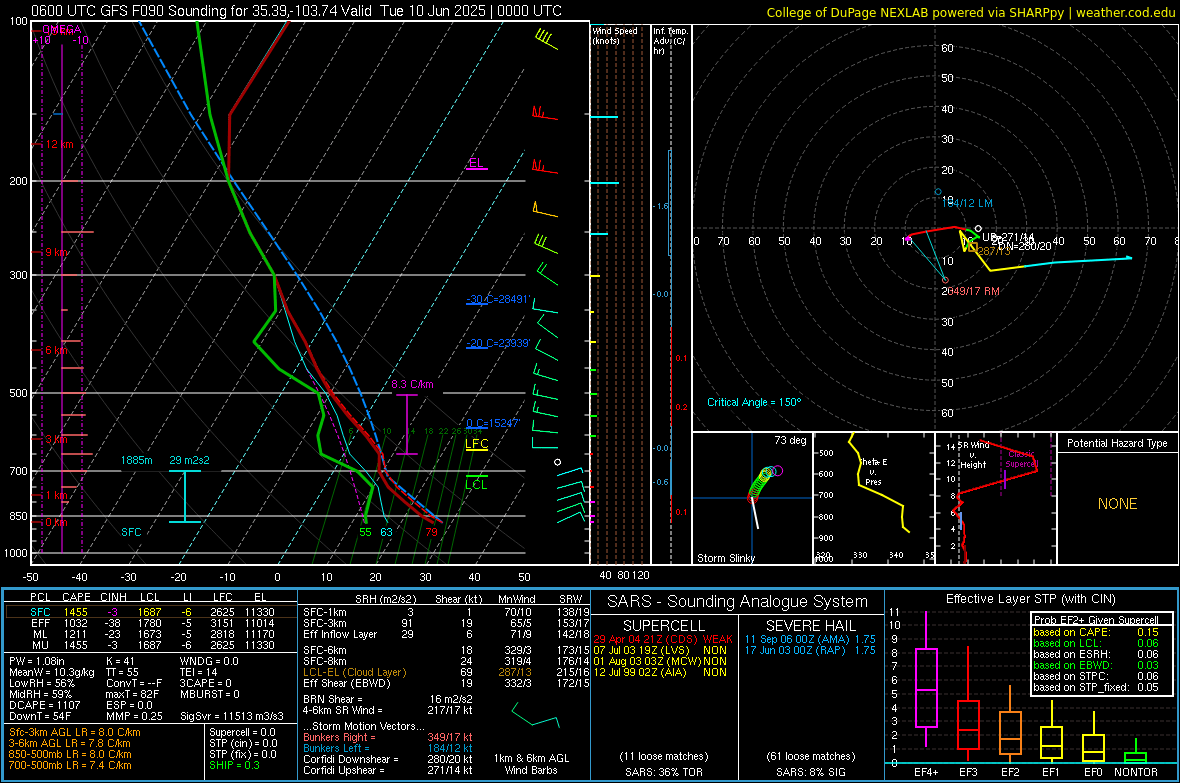
Task: Click the '1km & 6km AGL Wind Barbs' caption
Action: click(x=531, y=764)
